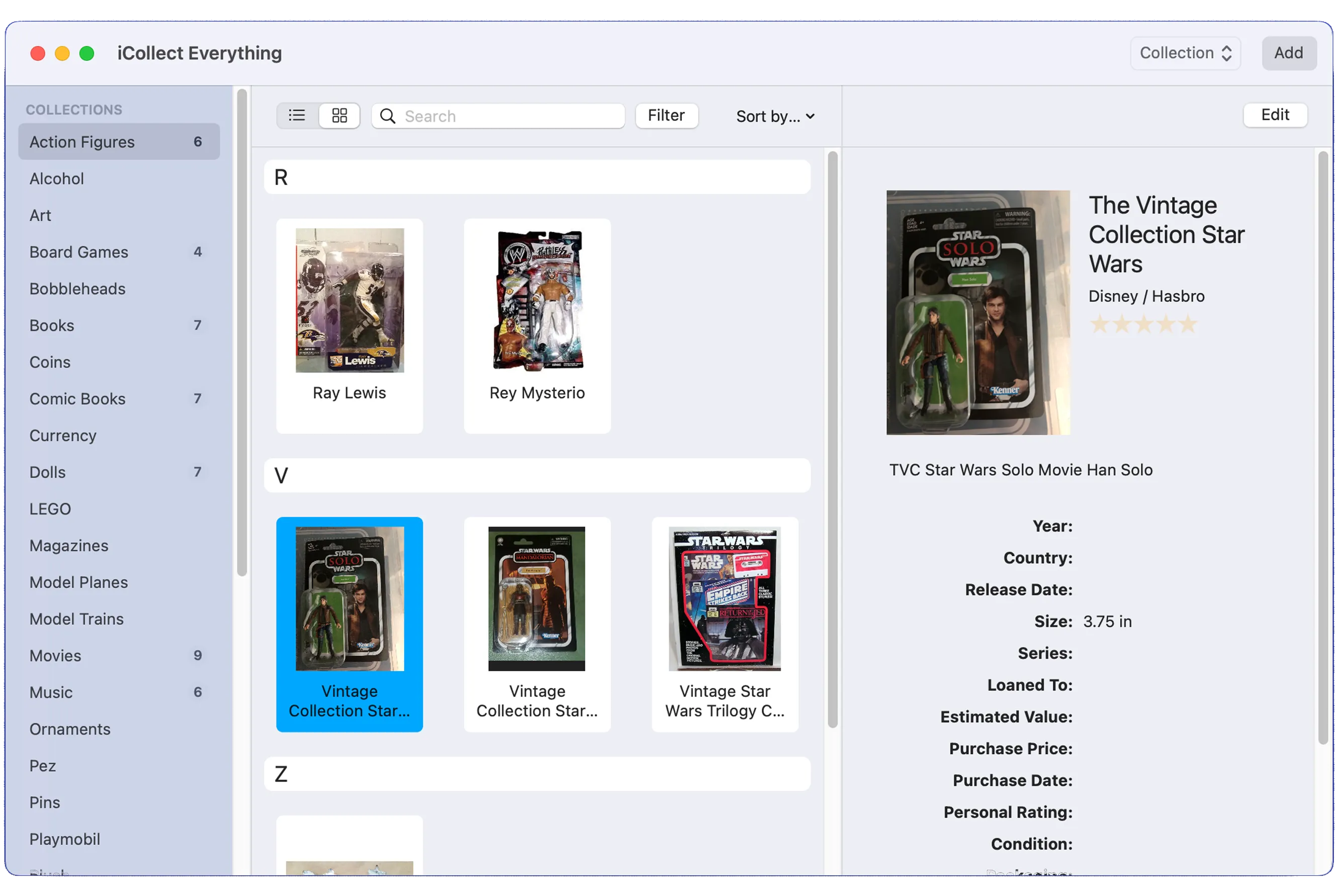Viewport: 1338px width, 896px height.
Task: Click the Add button
Action: point(1288,53)
